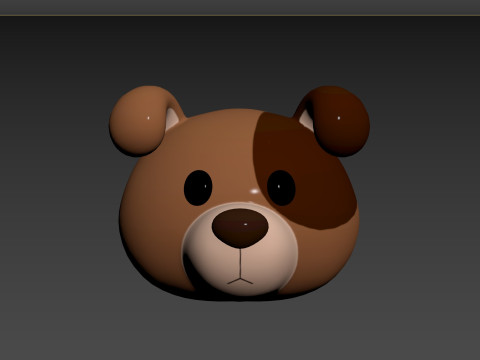
Task: Select the bear's dark brown nose
Action: pyautogui.click(x=240, y=228)
